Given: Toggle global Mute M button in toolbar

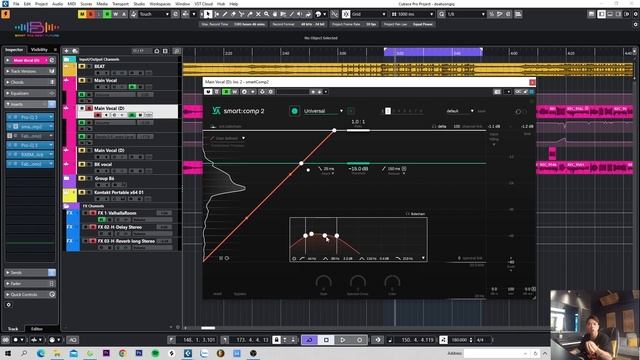Looking at the screenshot, I should click(x=82, y=14).
